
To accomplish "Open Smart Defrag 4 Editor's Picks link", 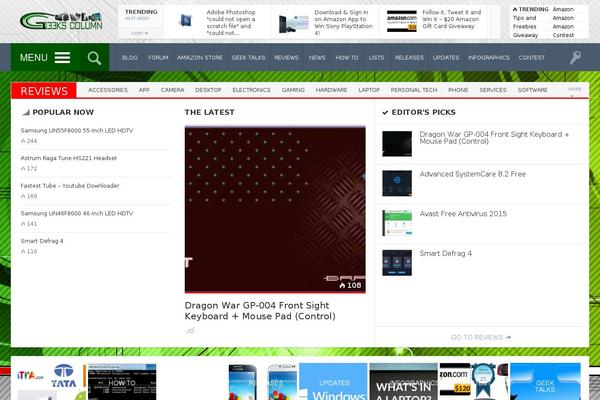I will (x=445, y=253).
